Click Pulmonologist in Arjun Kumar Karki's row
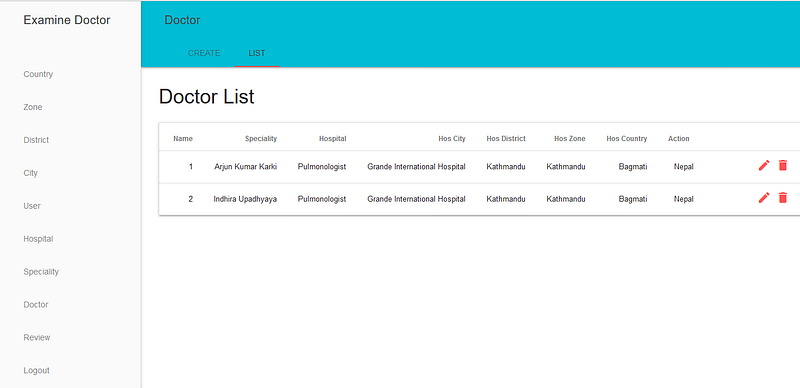The width and height of the screenshot is (800, 388). 322,166
